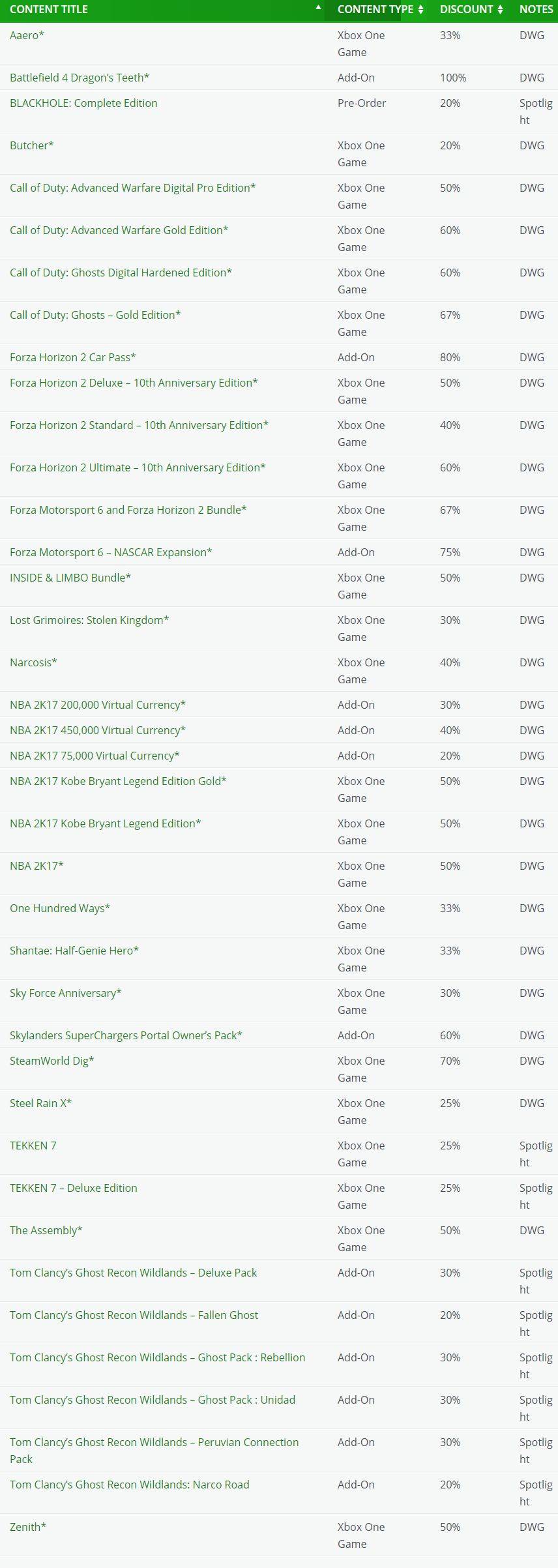558x1568 pixels.
Task: Sort table by Content Title header
Action: [x=49, y=9]
